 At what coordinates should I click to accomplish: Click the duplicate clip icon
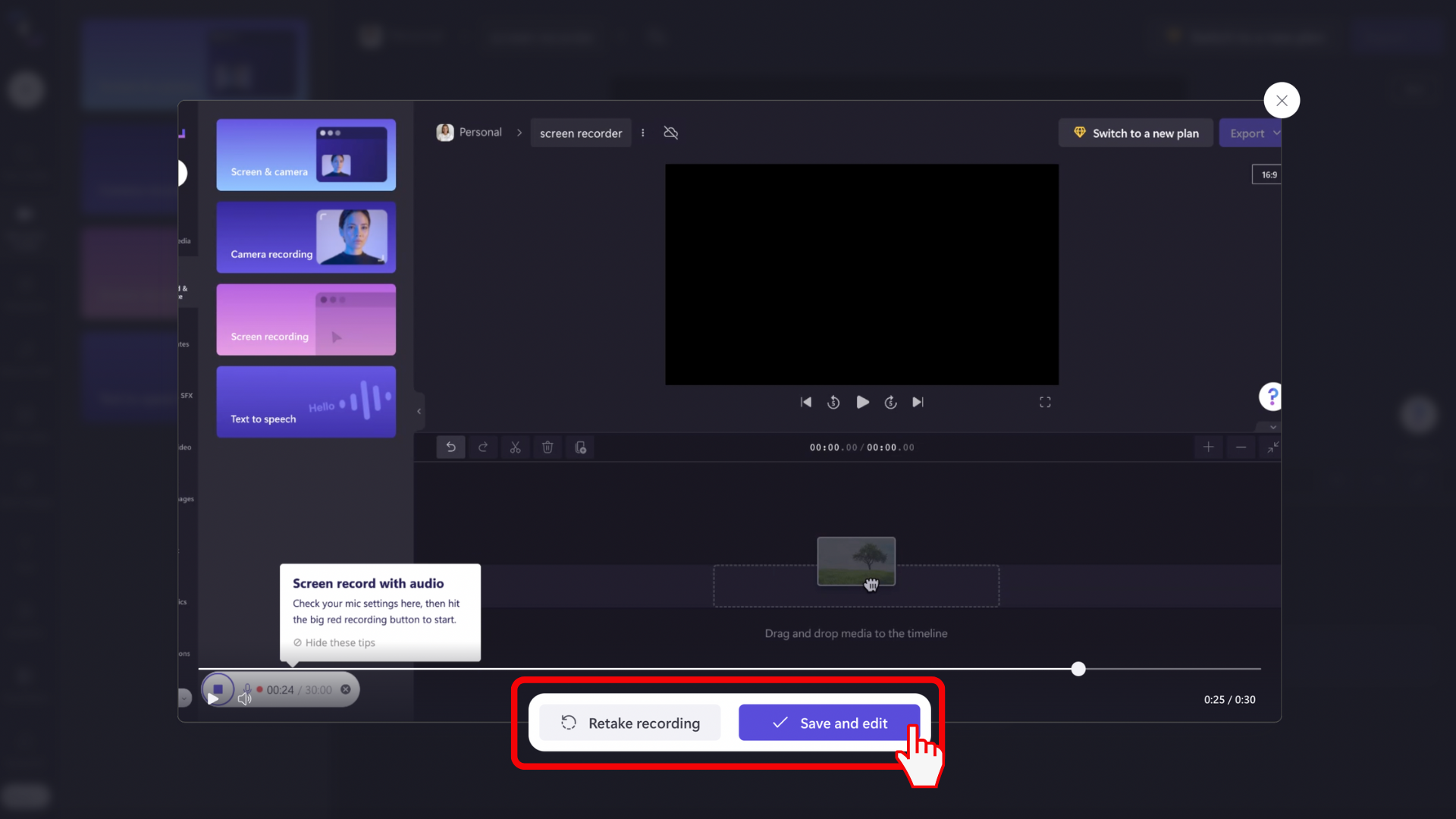(x=580, y=447)
